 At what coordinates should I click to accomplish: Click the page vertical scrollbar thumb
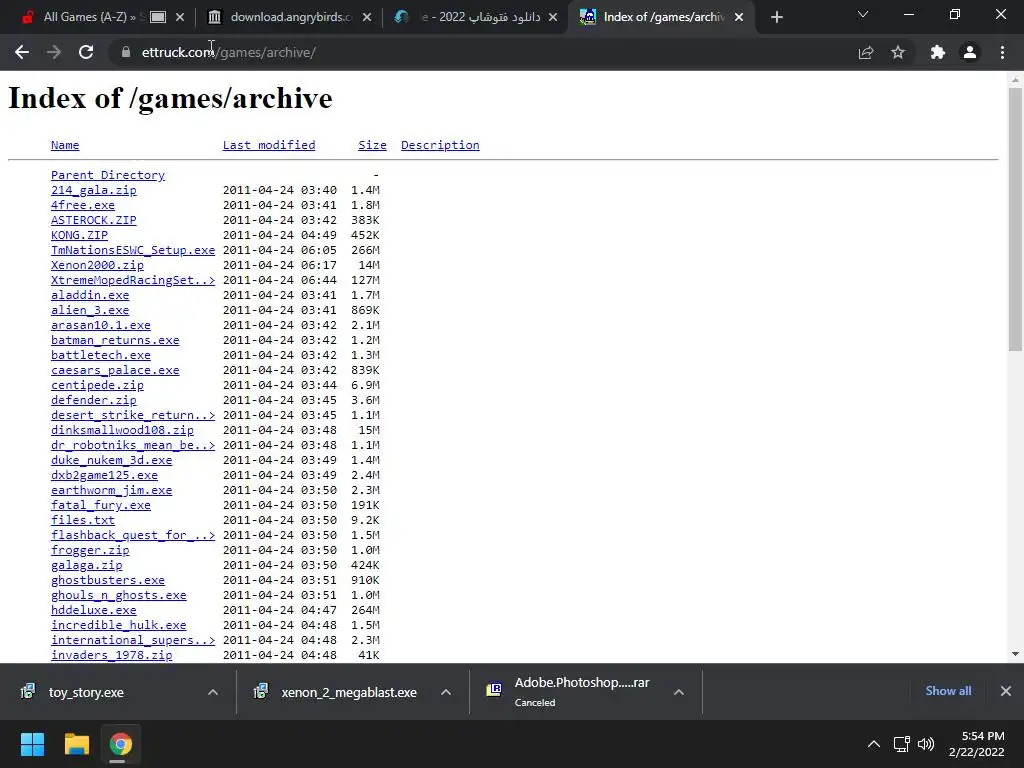[x=1015, y=219]
